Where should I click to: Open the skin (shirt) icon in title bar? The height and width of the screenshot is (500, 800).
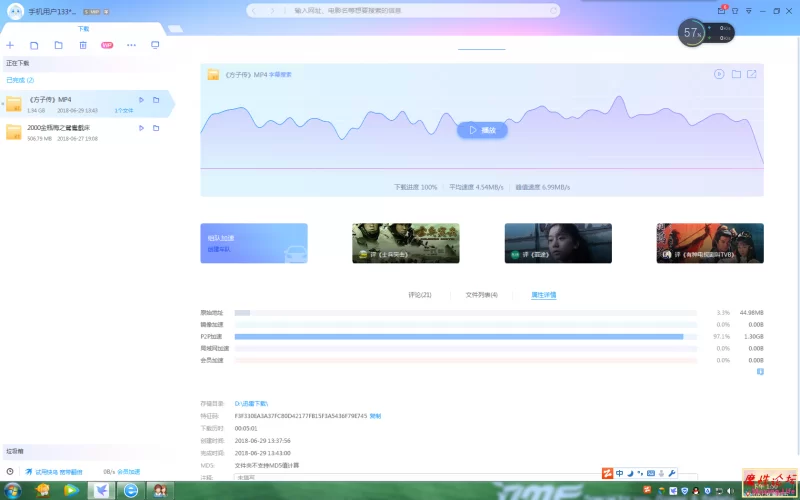[735, 11]
